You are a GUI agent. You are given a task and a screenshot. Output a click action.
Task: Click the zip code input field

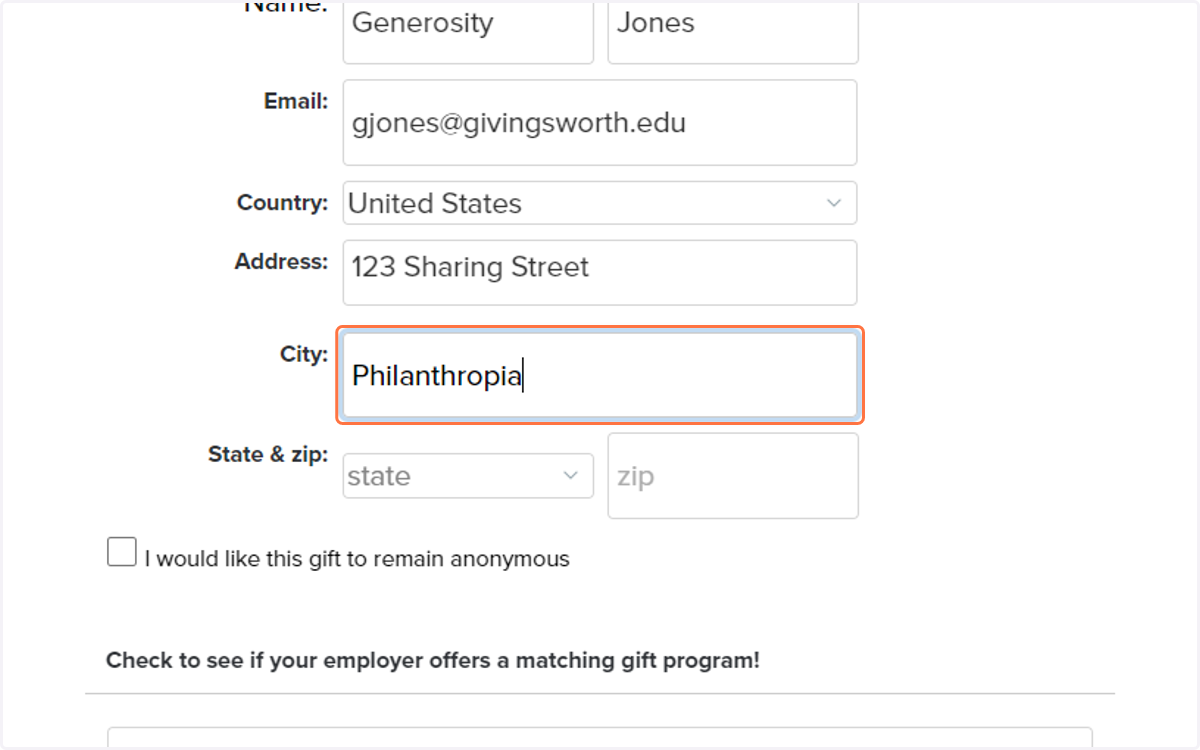tap(733, 476)
